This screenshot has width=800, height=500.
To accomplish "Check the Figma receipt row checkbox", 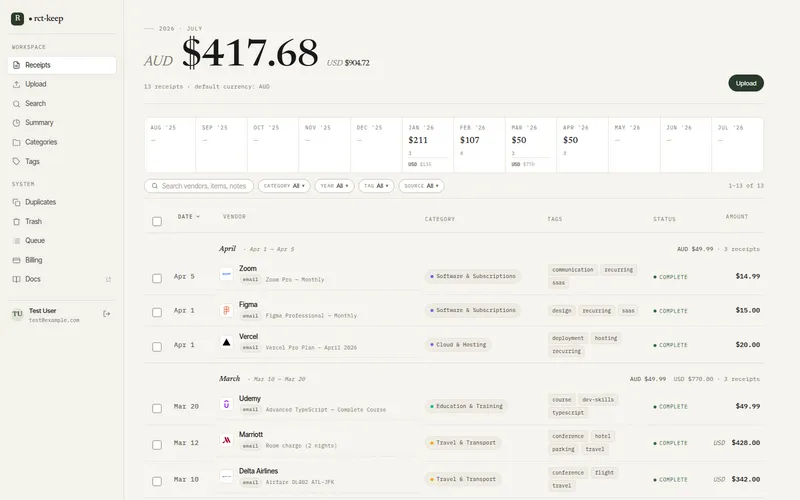I will (x=157, y=312).
